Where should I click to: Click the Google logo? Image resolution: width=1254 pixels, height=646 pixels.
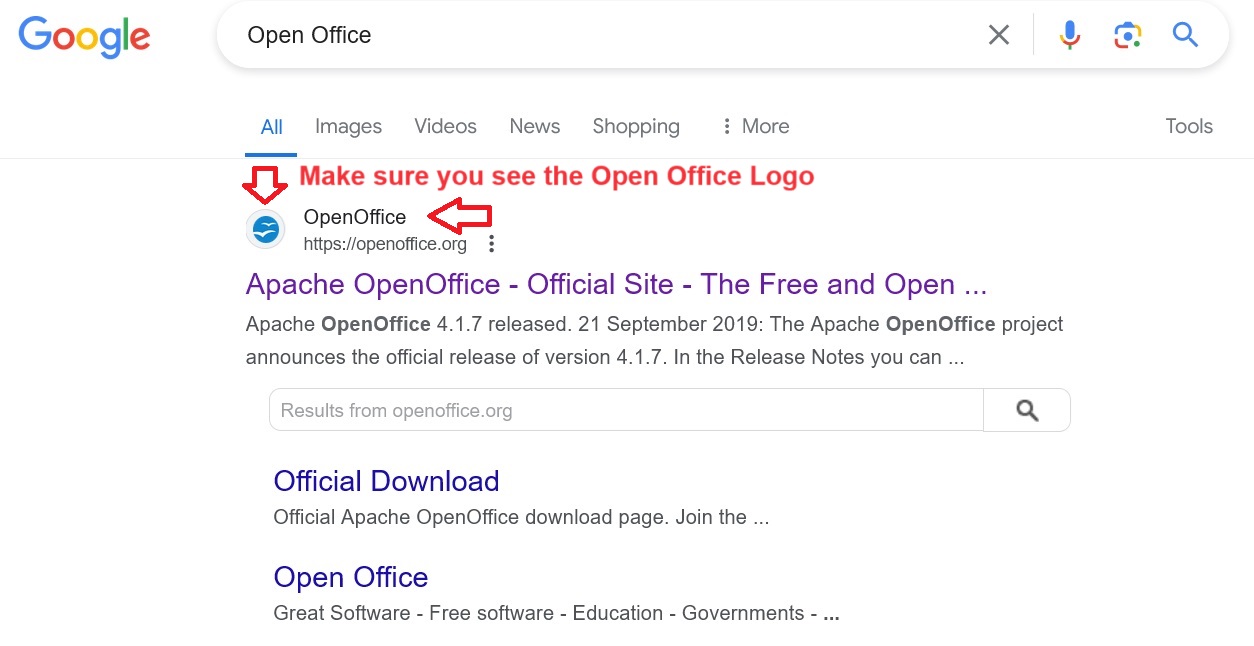(x=84, y=36)
